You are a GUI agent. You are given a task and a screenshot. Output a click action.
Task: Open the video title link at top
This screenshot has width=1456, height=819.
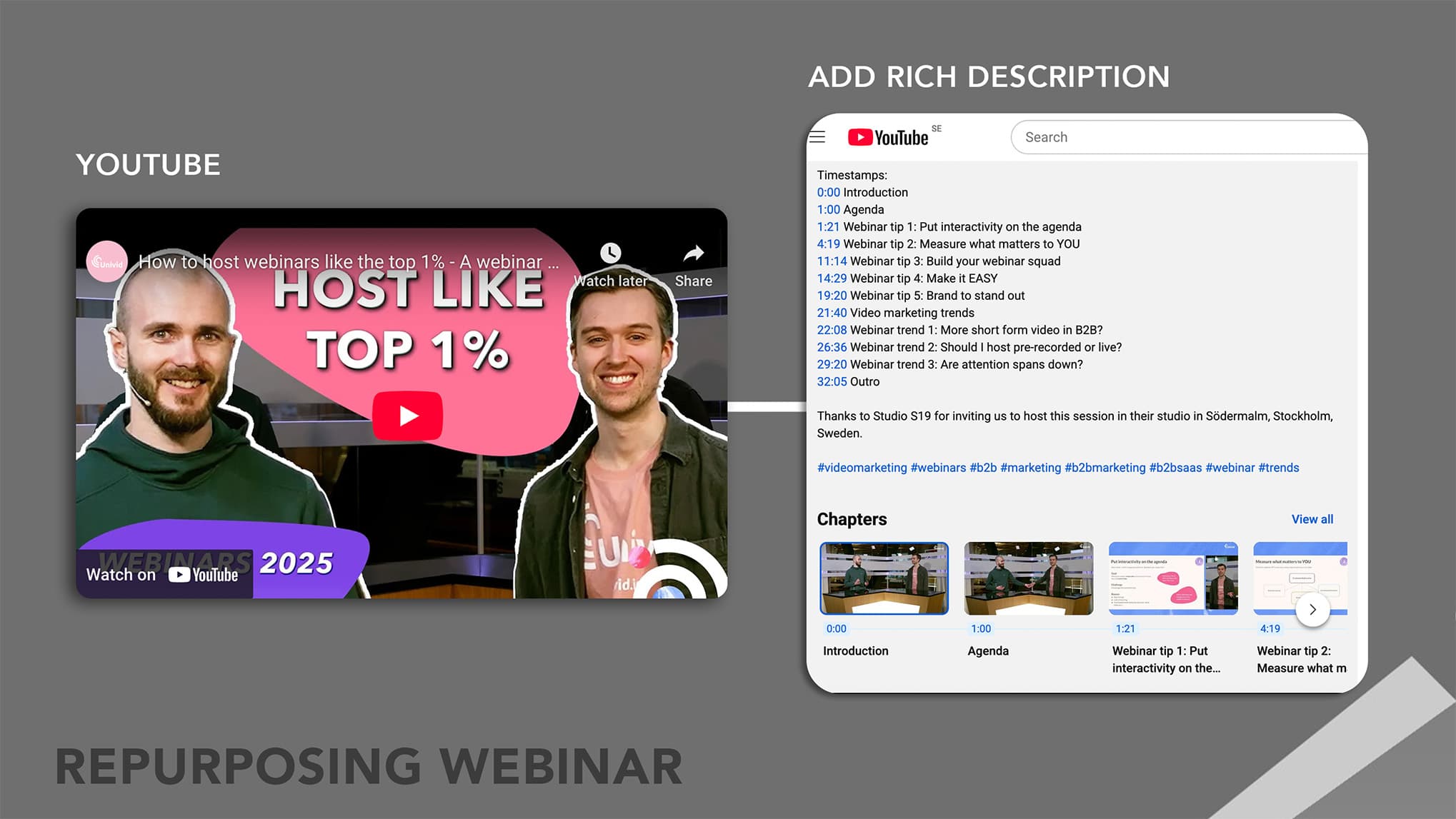(348, 262)
